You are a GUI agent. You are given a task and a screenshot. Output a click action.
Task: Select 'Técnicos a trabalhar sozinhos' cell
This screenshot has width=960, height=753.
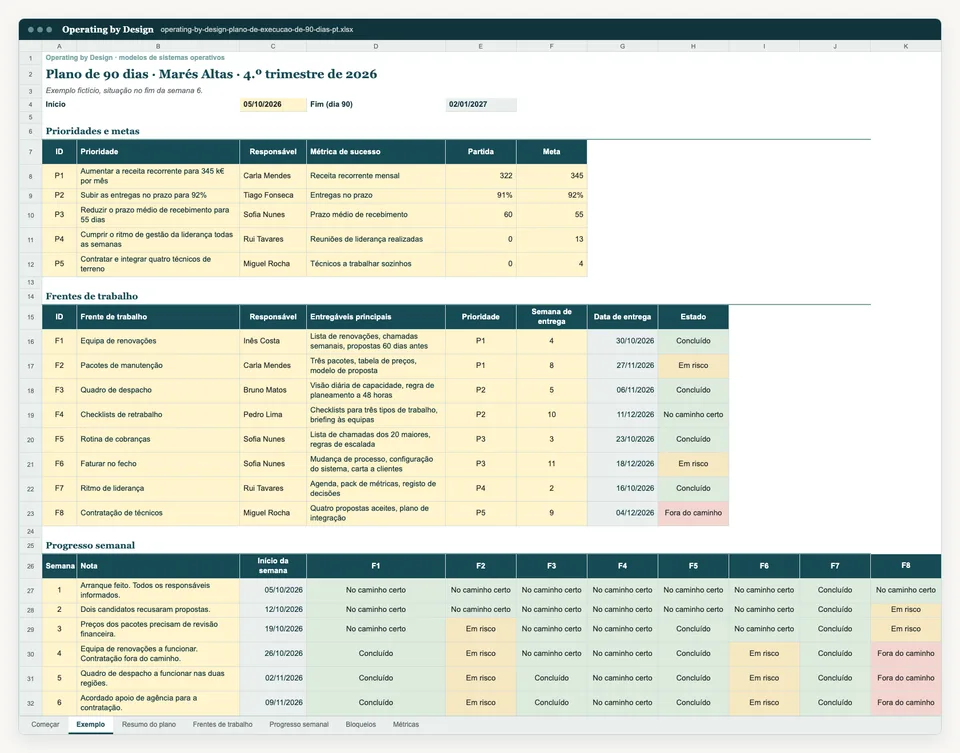(375, 264)
